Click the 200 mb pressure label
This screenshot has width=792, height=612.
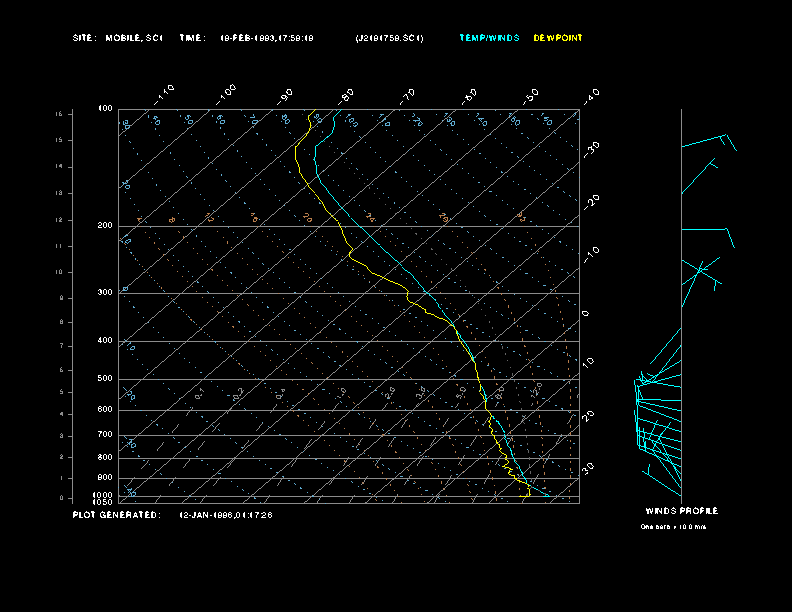coord(106,226)
